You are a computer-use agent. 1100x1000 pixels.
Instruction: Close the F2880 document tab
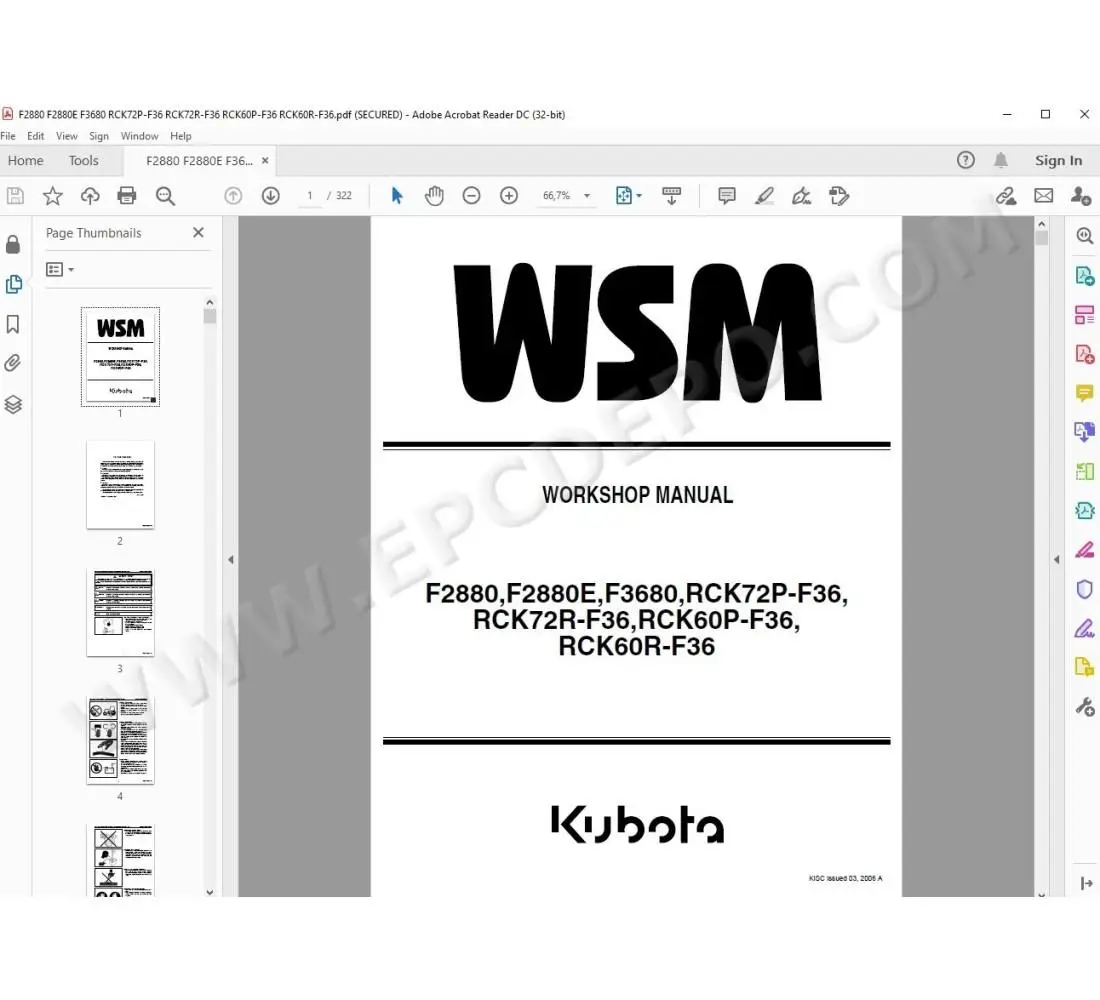pyautogui.click(x=265, y=161)
